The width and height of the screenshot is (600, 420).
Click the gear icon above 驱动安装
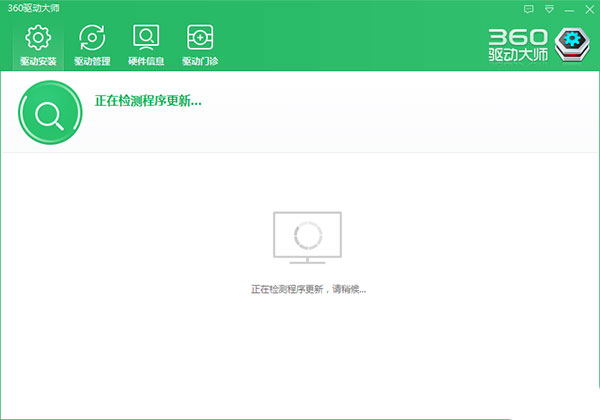pos(38,37)
